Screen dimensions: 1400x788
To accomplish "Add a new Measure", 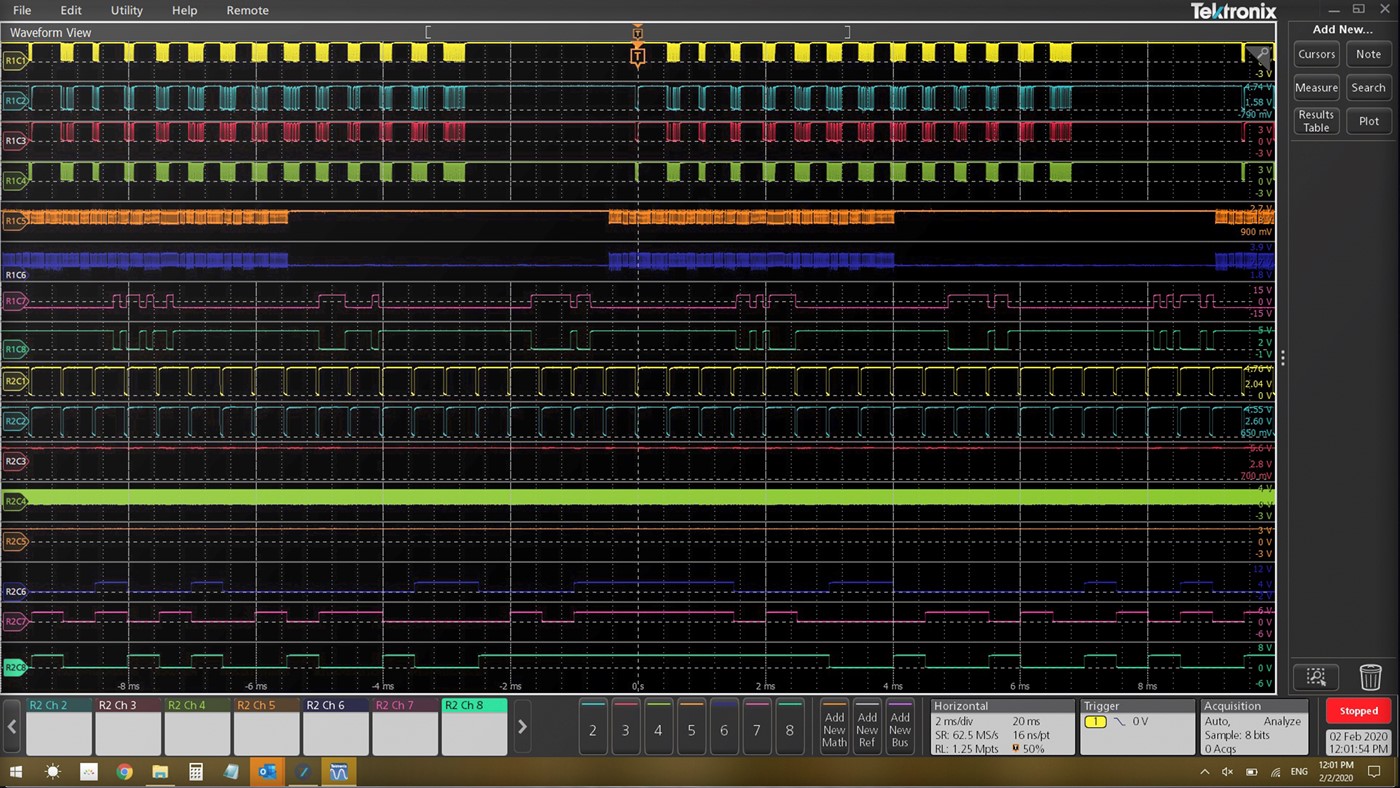I will [1316, 88].
